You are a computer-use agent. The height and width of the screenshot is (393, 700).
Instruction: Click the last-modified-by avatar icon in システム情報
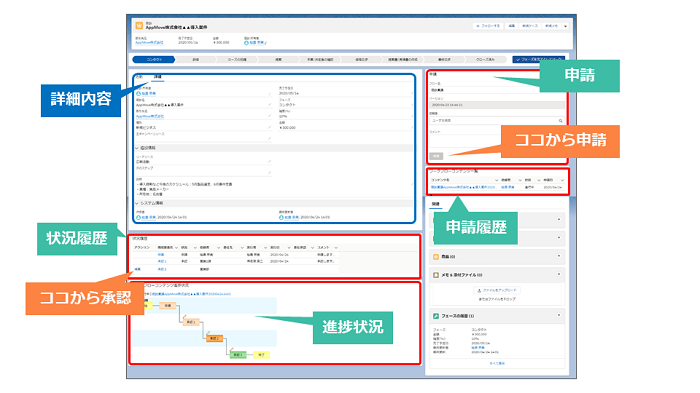point(281,217)
